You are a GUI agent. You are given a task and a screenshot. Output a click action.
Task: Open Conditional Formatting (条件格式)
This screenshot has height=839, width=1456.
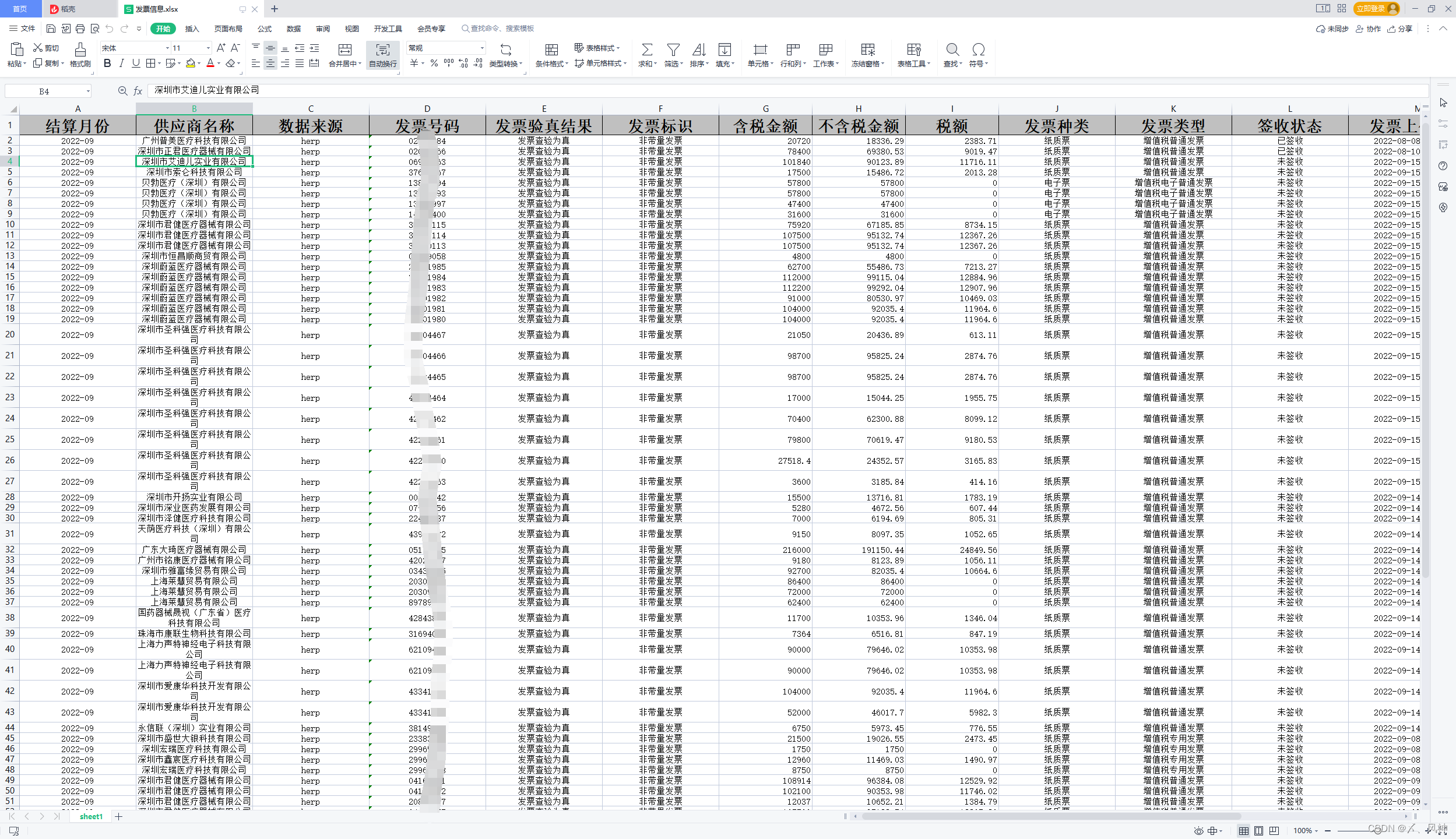click(x=551, y=55)
